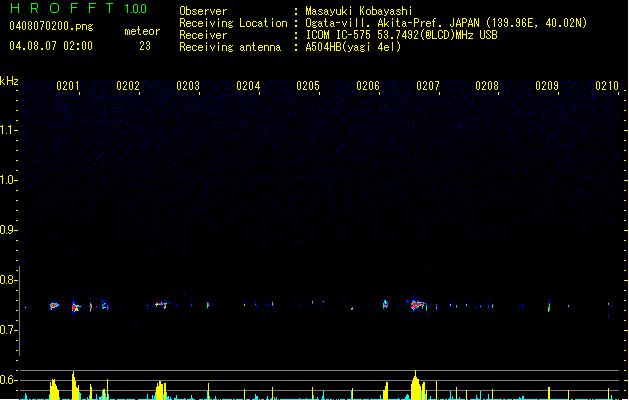Click the Ogata-vill. Akita-Pref. JAPAN location text

tap(446, 23)
